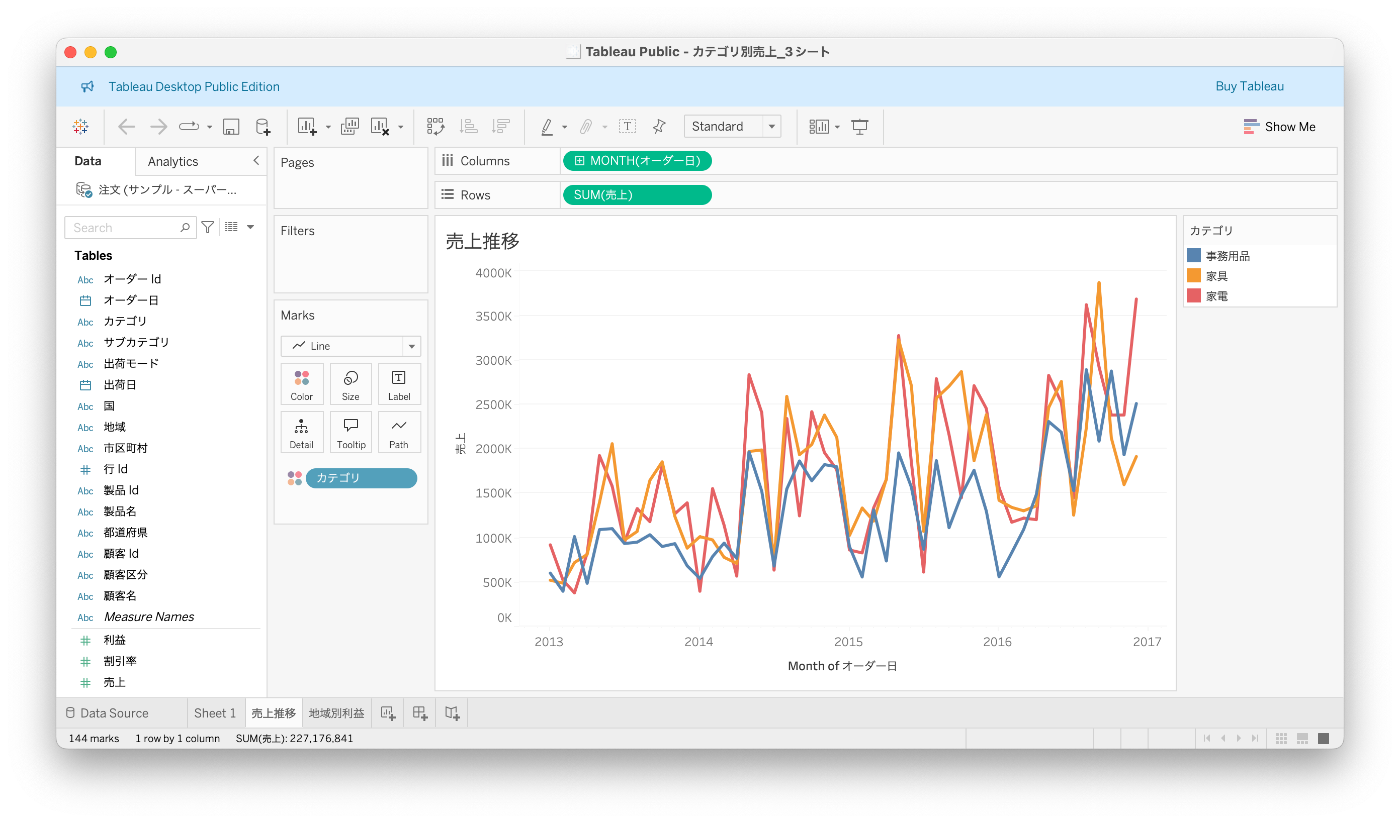Open the Clear Sheet dropdown arrow
The width and height of the screenshot is (1400, 823).
(x=400, y=128)
